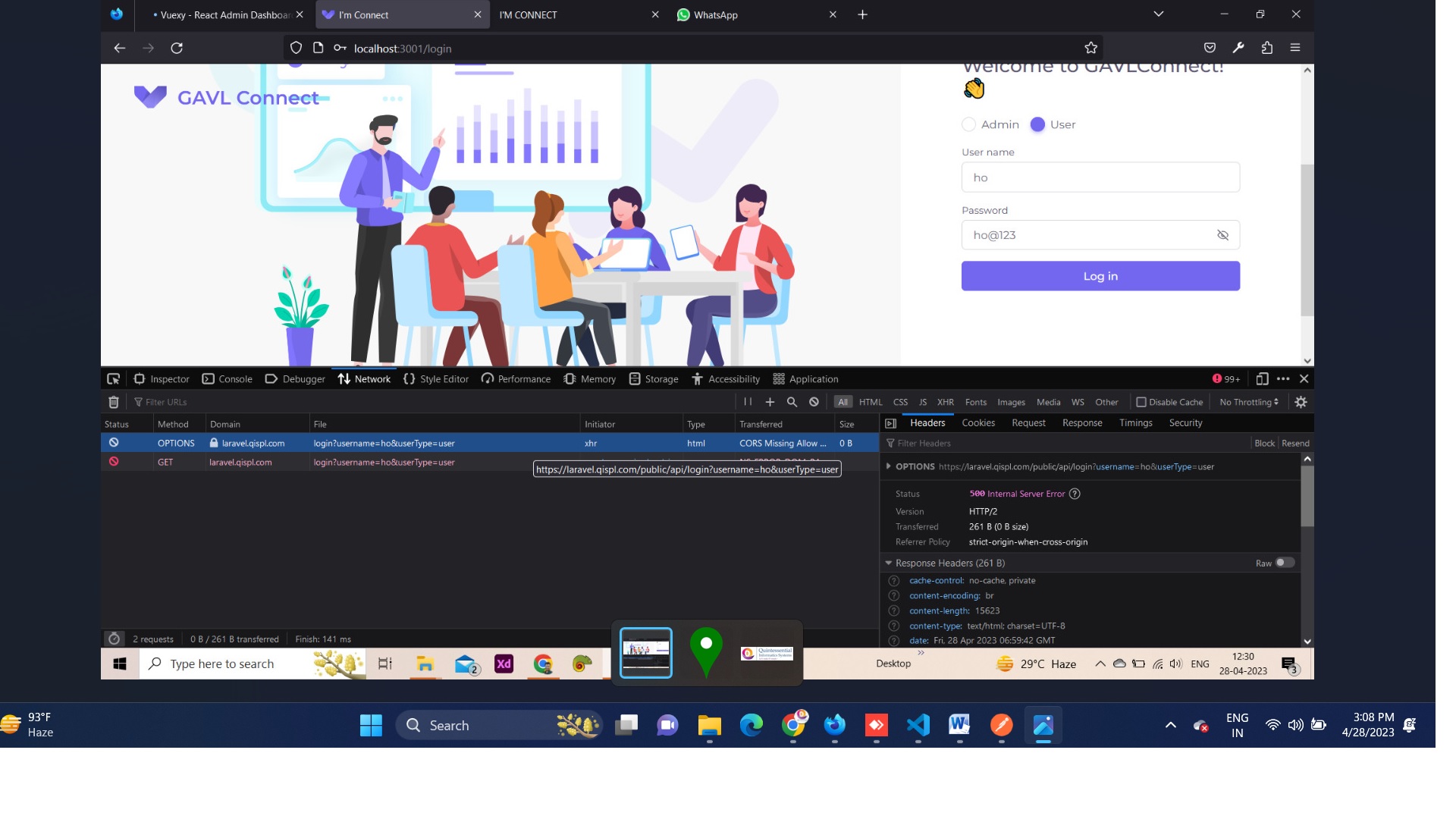This screenshot has height=819, width=1456.
Task: Collapse the Response Headers section
Action: coord(888,563)
